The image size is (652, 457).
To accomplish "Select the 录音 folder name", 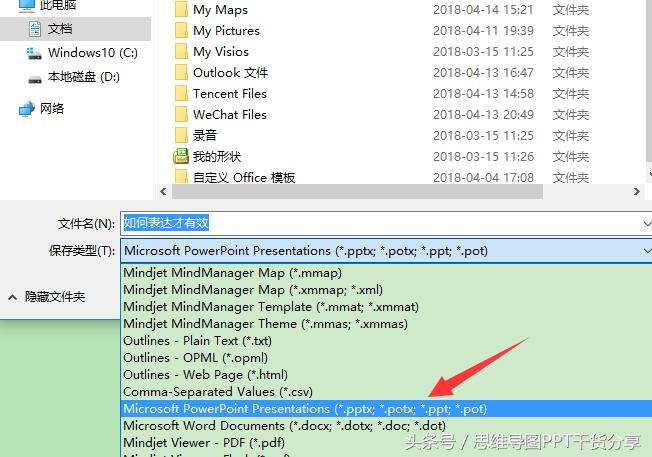I will (x=205, y=136).
